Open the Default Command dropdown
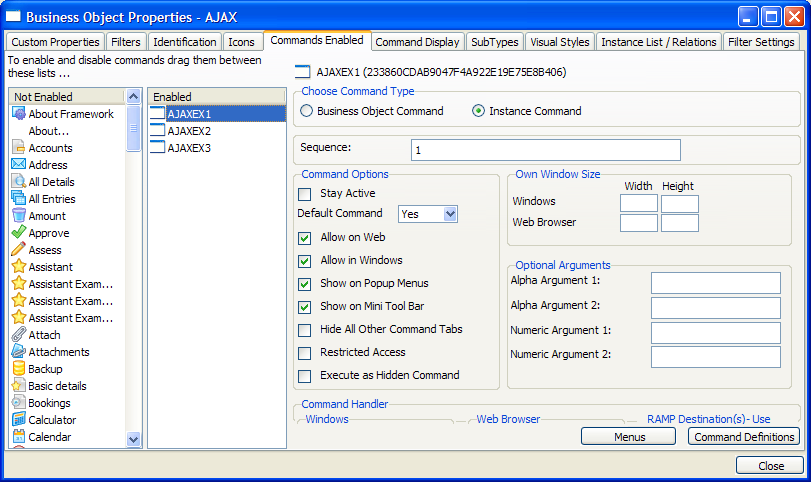 [x=449, y=214]
